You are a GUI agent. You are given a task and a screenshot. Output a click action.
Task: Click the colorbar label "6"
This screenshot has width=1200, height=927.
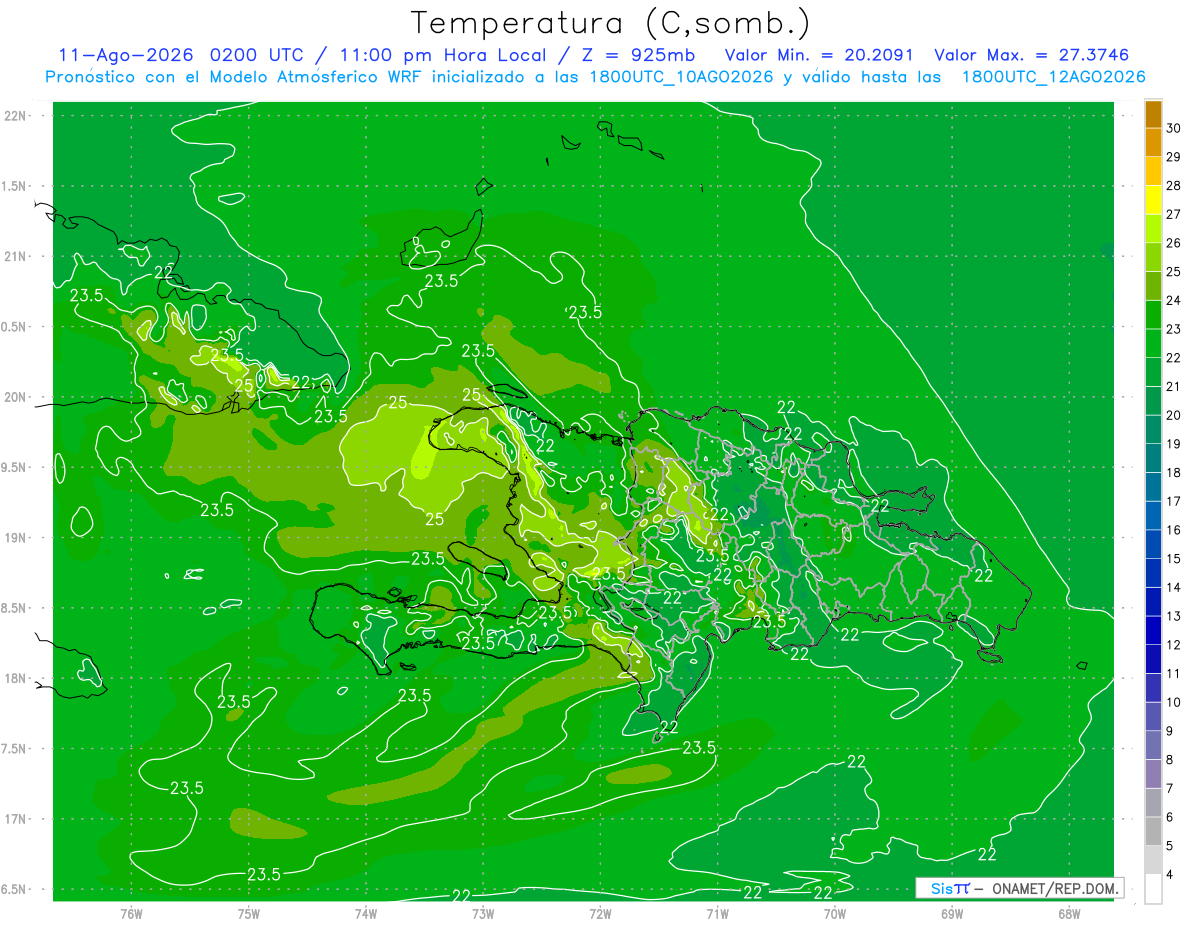[x=1171, y=818]
